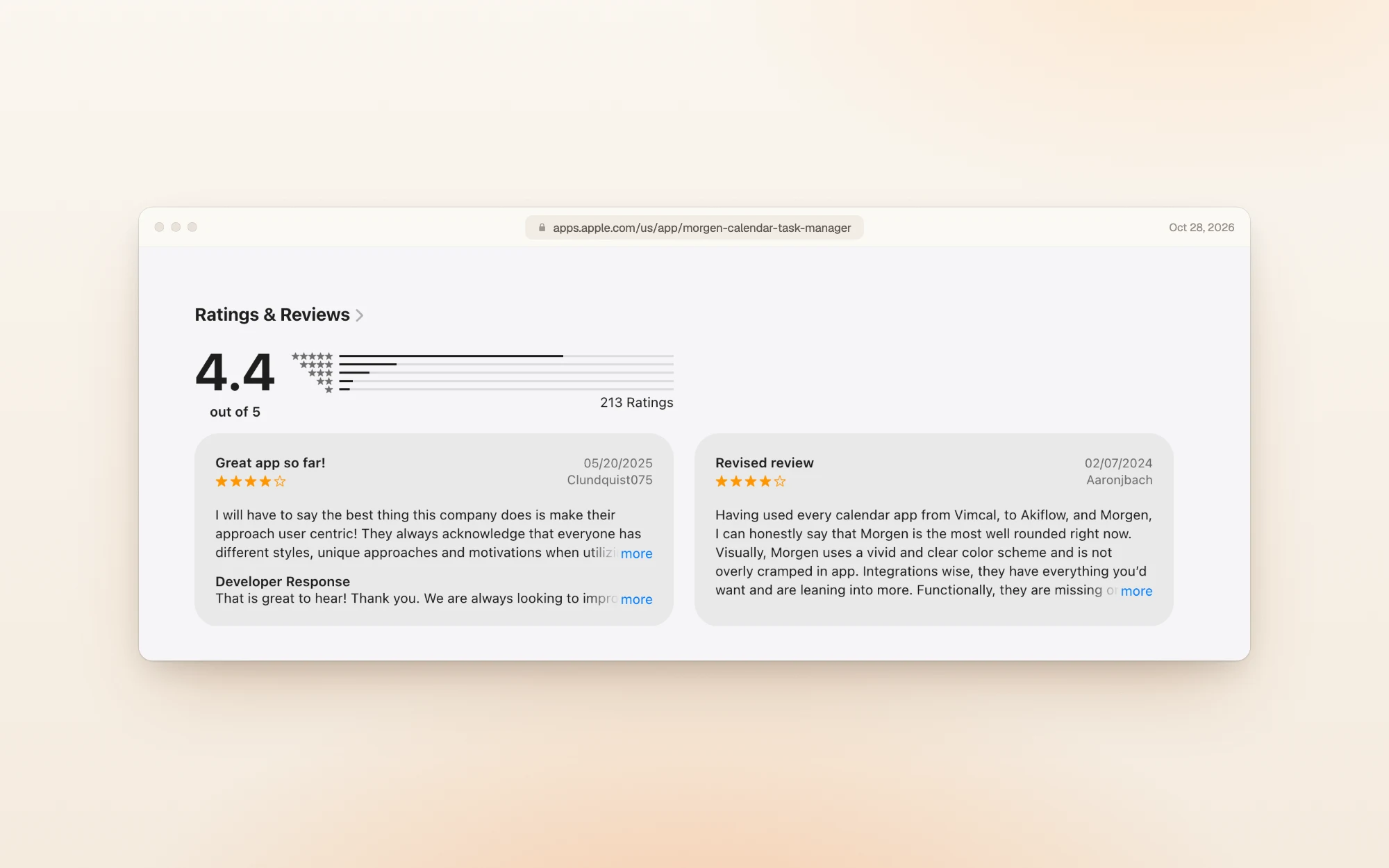Click reviewer name Aaronjbach

tap(1120, 480)
